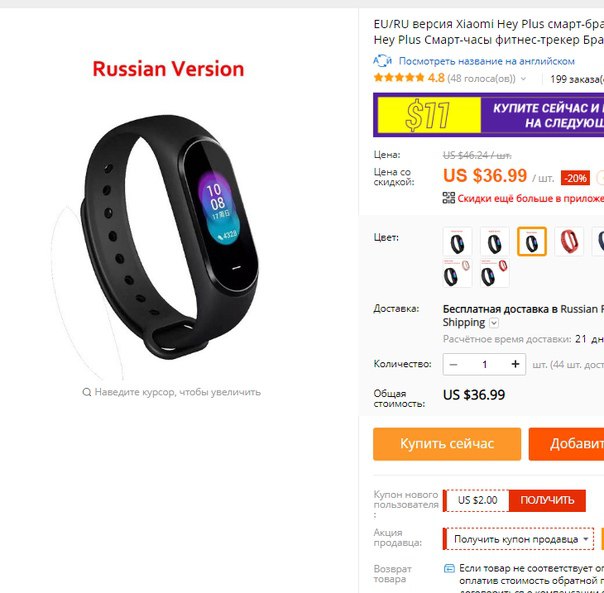
Task: Expand the ratings votes dropdown arrow
Action: coord(523,79)
